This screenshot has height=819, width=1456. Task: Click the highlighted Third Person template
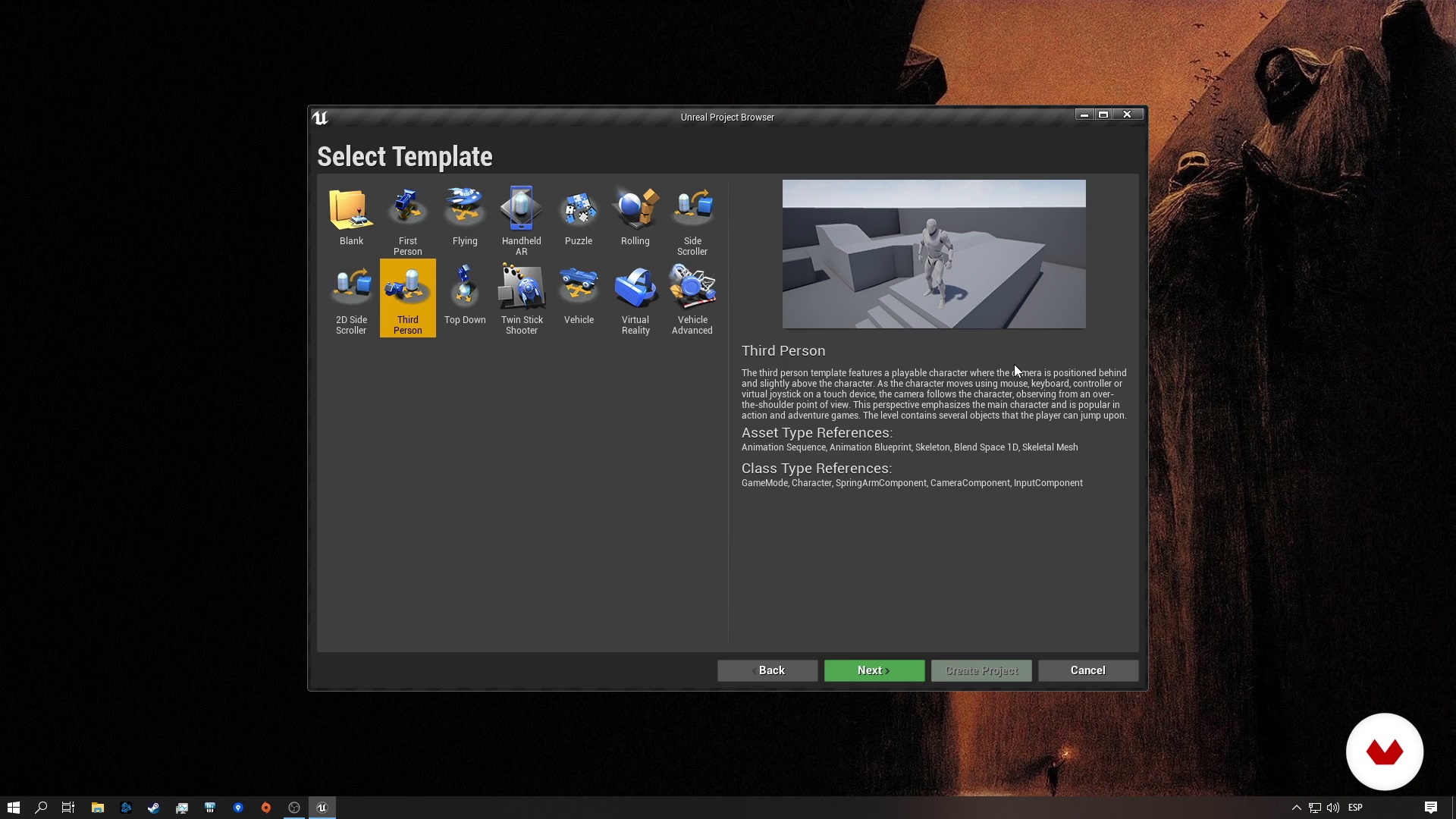tap(408, 297)
